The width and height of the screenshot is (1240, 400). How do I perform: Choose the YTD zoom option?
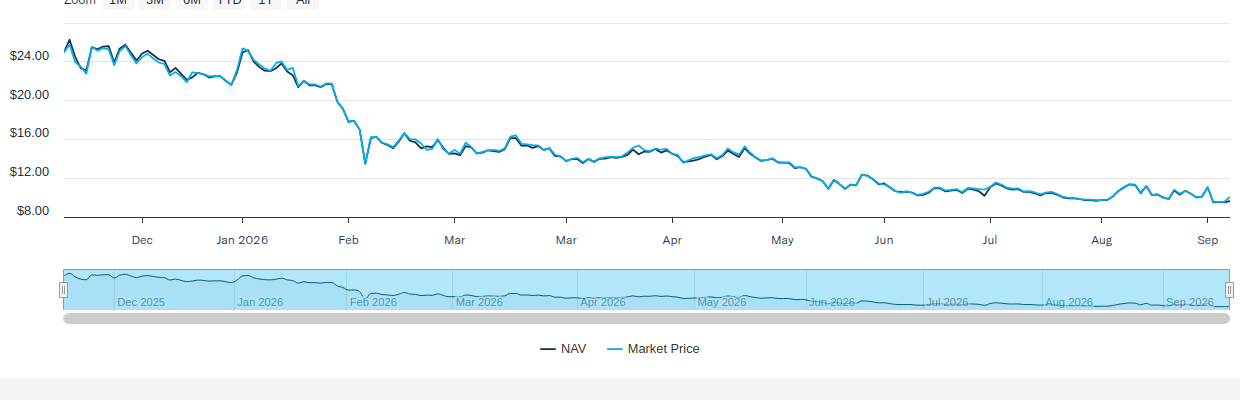230,3
